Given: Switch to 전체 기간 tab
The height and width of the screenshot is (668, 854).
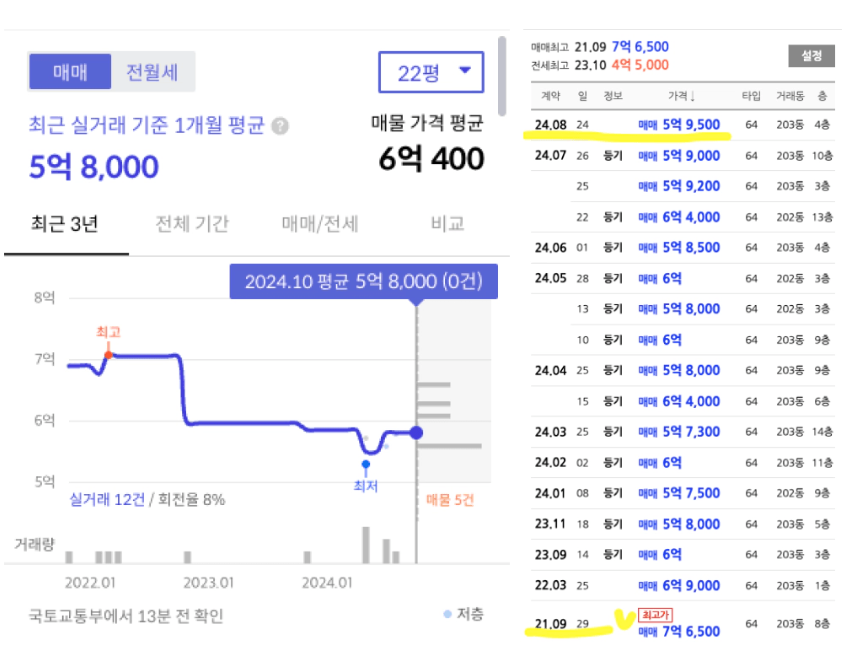Looking at the screenshot, I should pos(192,224).
